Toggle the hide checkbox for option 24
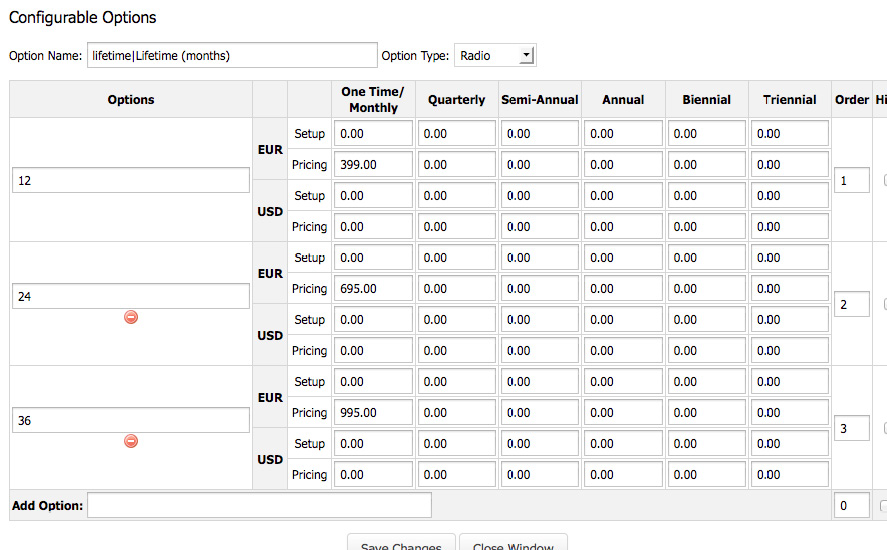This screenshot has width=887, height=550. 885,304
